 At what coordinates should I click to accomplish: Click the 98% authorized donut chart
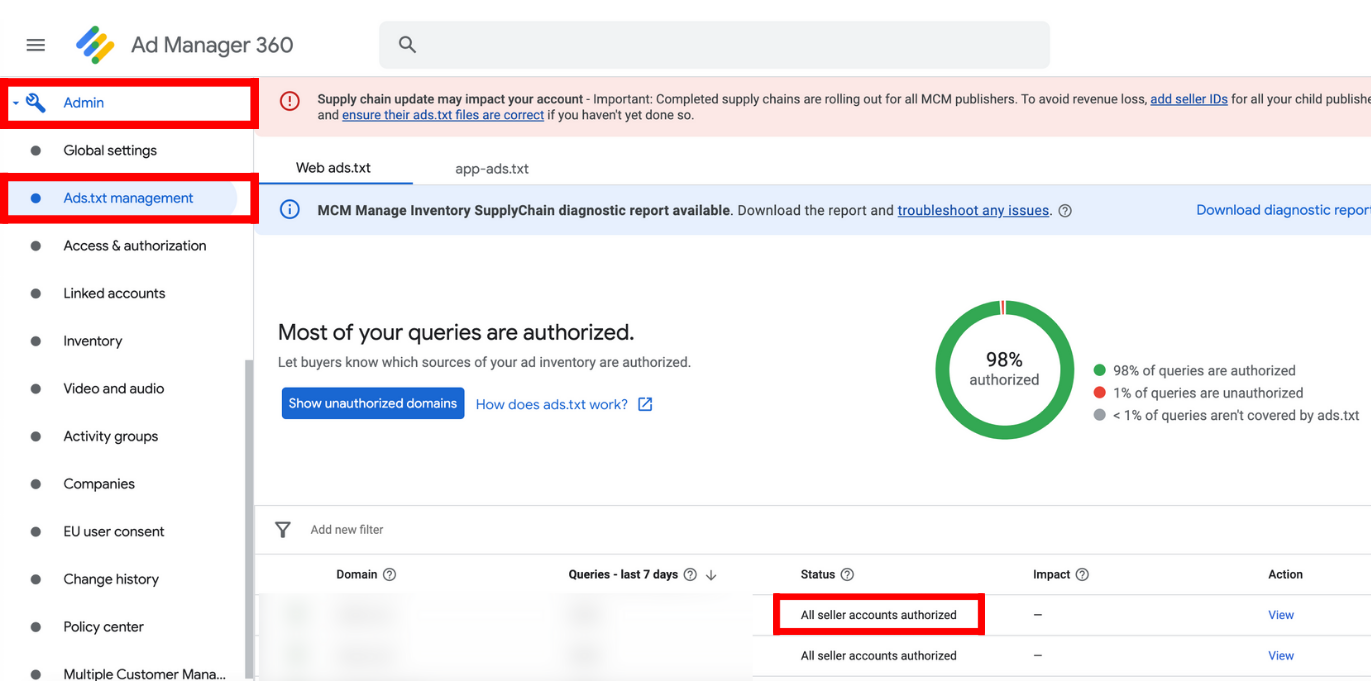[1004, 370]
